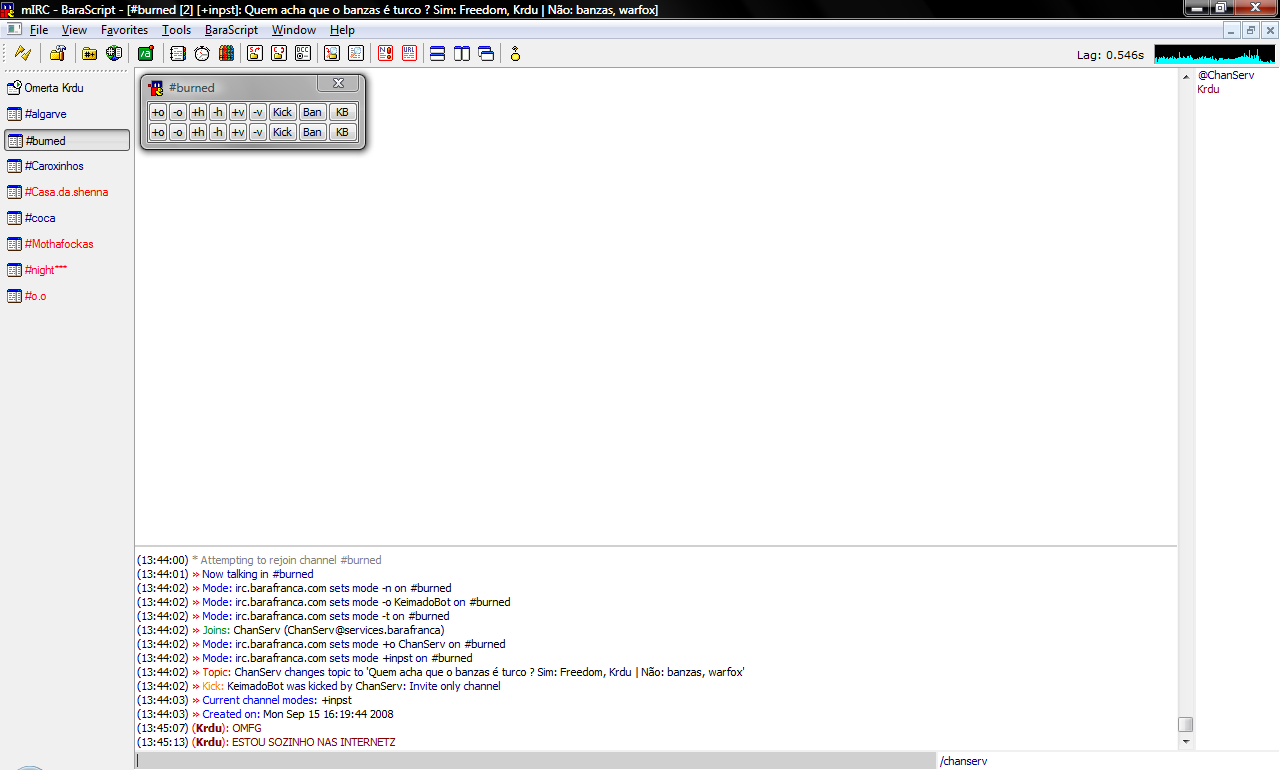Viewport: 1280px width, 770px height.
Task: Click the Notify list icon
Action: click(385, 54)
